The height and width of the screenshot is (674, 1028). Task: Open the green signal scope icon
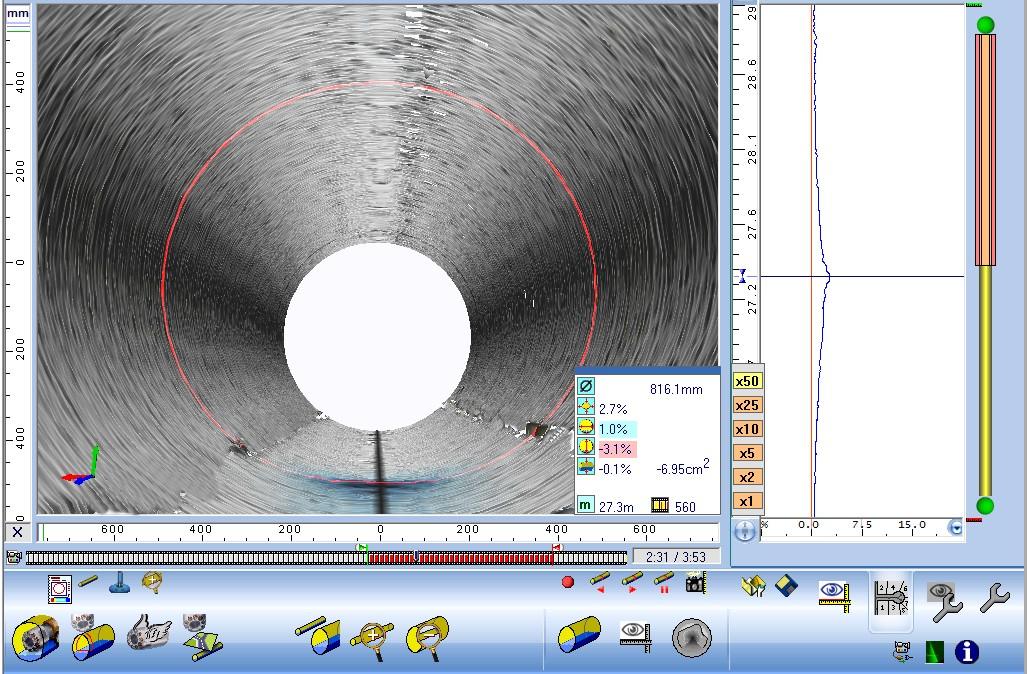coord(934,652)
